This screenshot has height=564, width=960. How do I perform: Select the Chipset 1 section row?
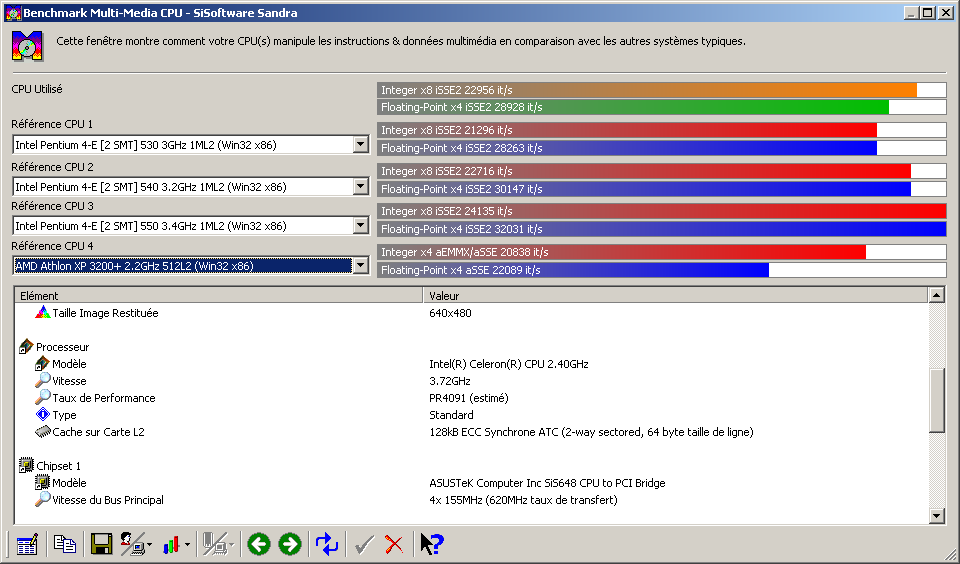pos(471,466)
